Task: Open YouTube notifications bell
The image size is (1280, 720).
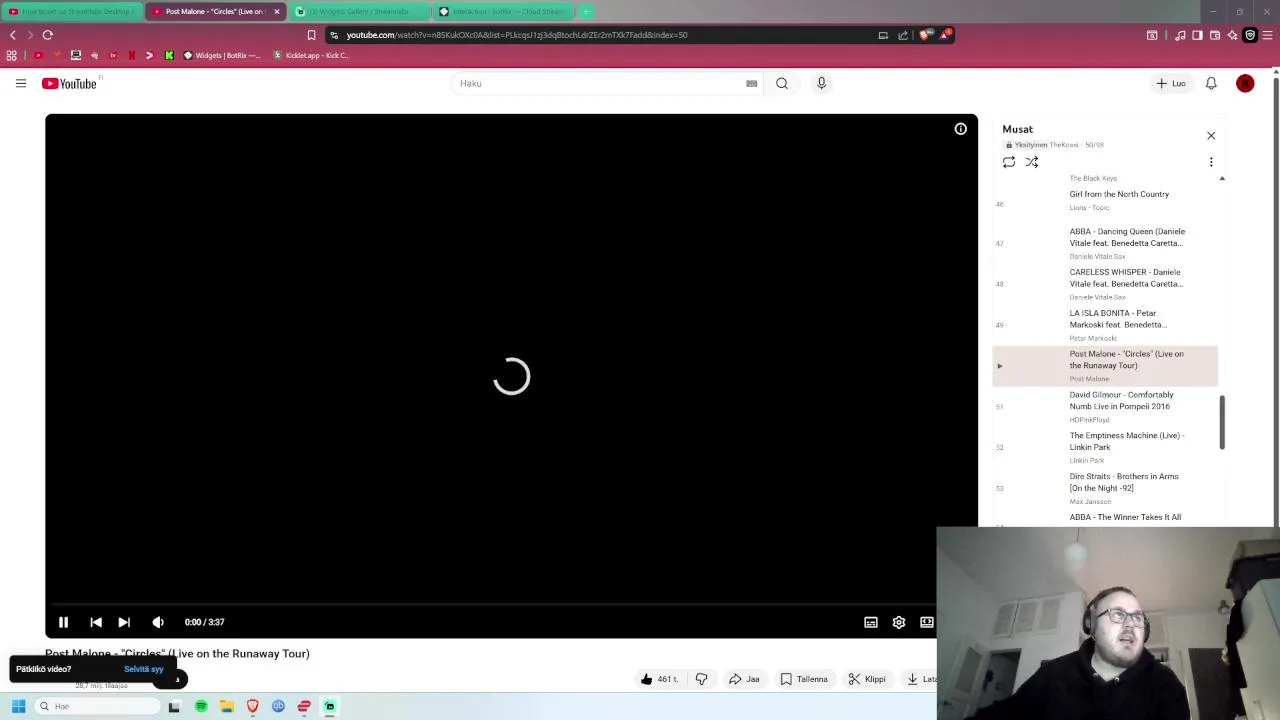Action: click(x=1211, y=83)
